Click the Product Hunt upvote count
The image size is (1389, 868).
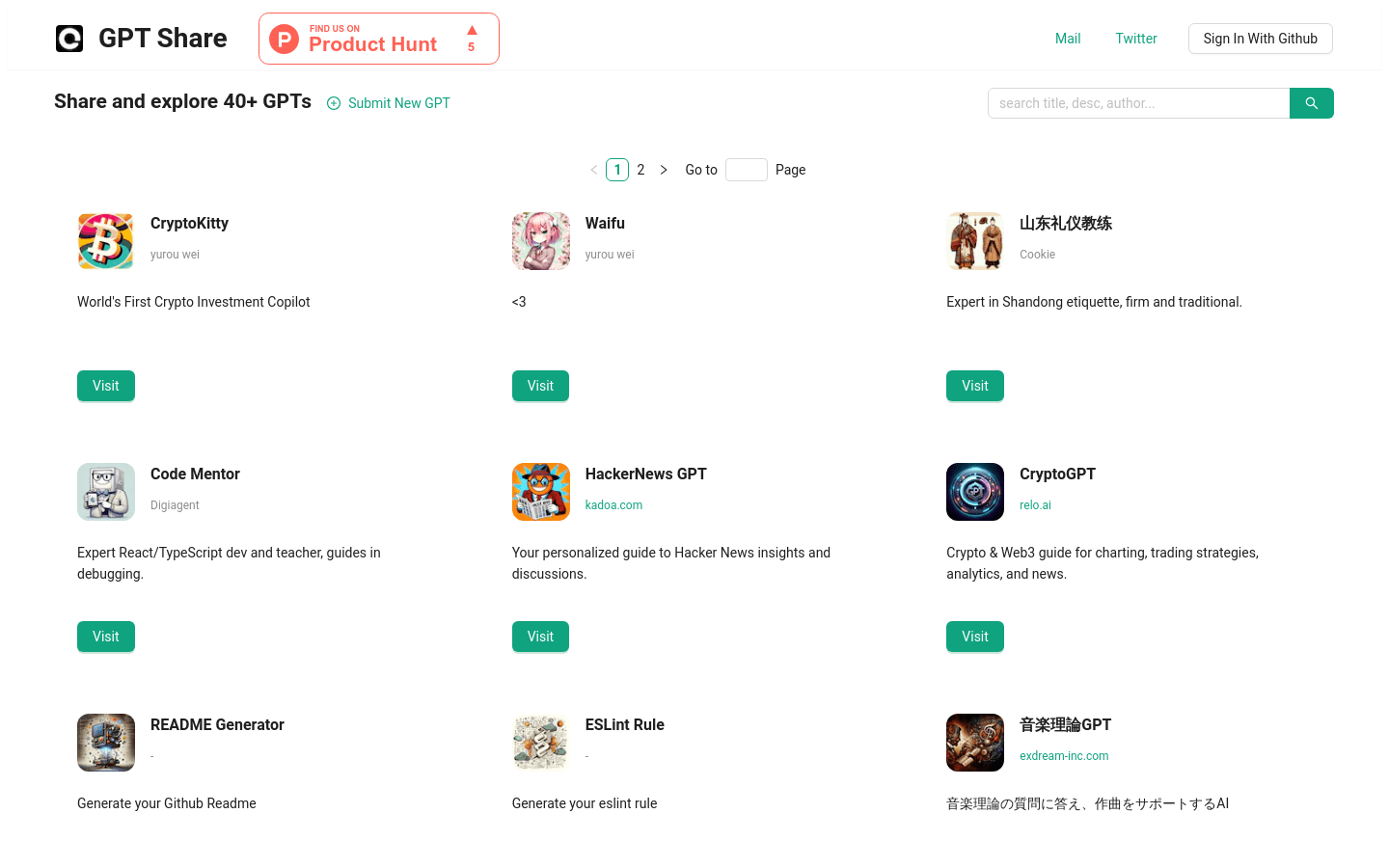(472, 46)
